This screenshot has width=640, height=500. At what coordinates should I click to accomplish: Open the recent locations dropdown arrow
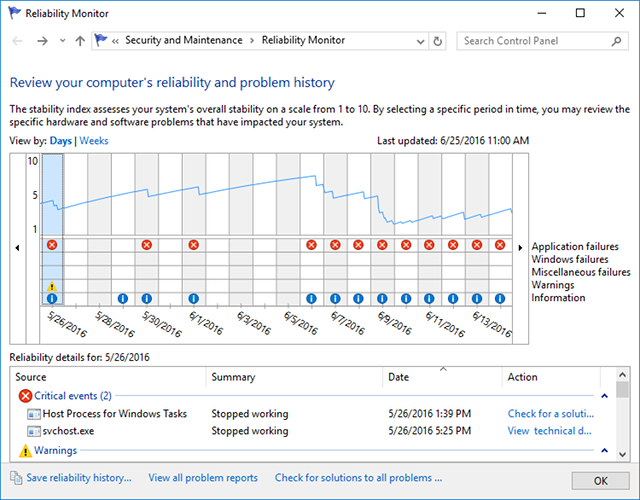(62, 41)
